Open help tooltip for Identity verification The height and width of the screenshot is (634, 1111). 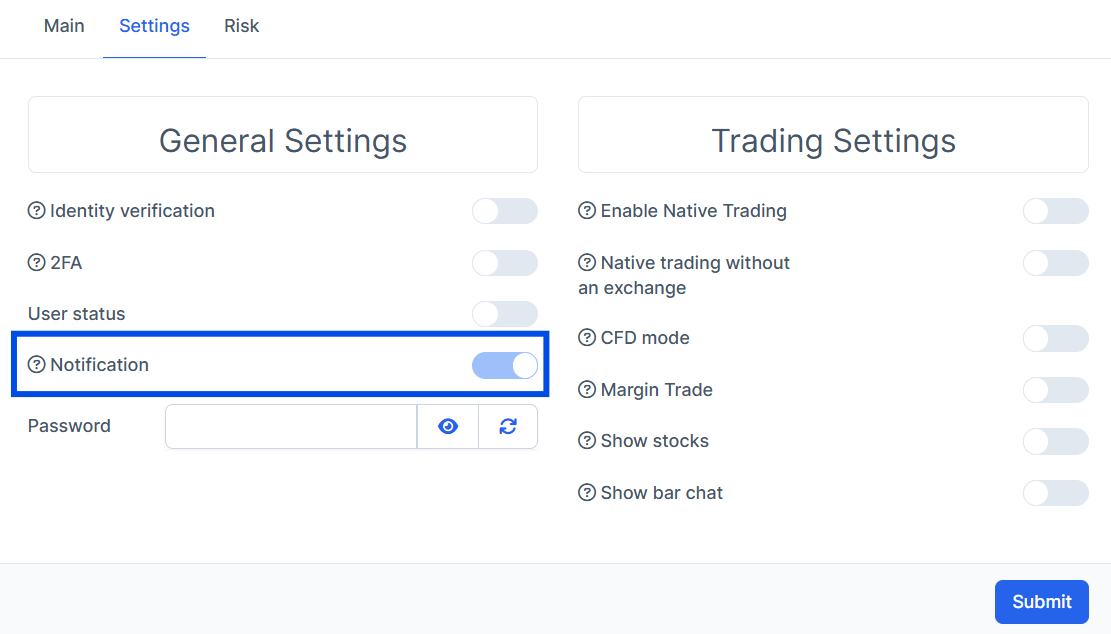[x=36, y=211]
